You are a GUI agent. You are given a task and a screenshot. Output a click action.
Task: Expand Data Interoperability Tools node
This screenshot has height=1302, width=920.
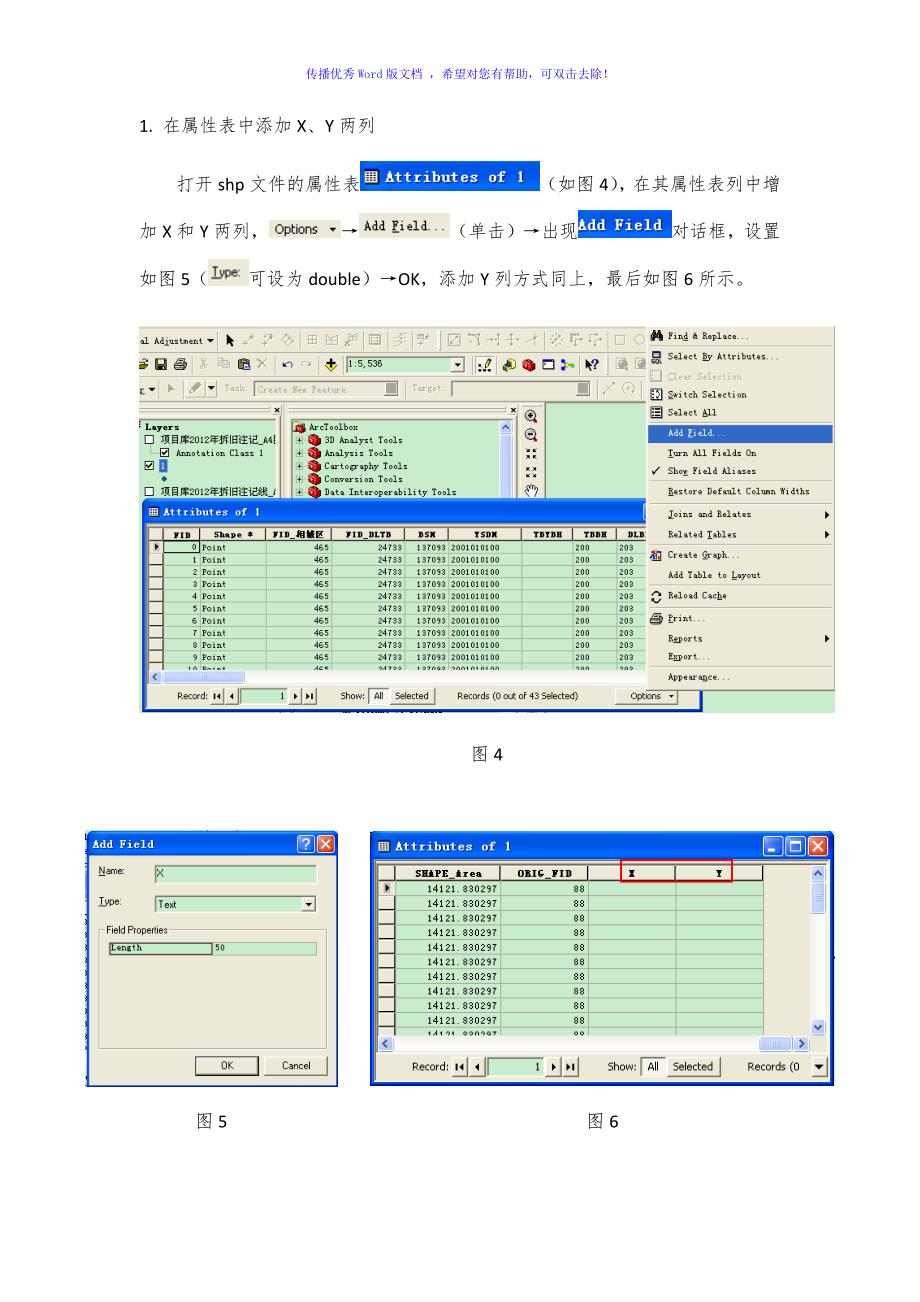click(x=300, y=492)
